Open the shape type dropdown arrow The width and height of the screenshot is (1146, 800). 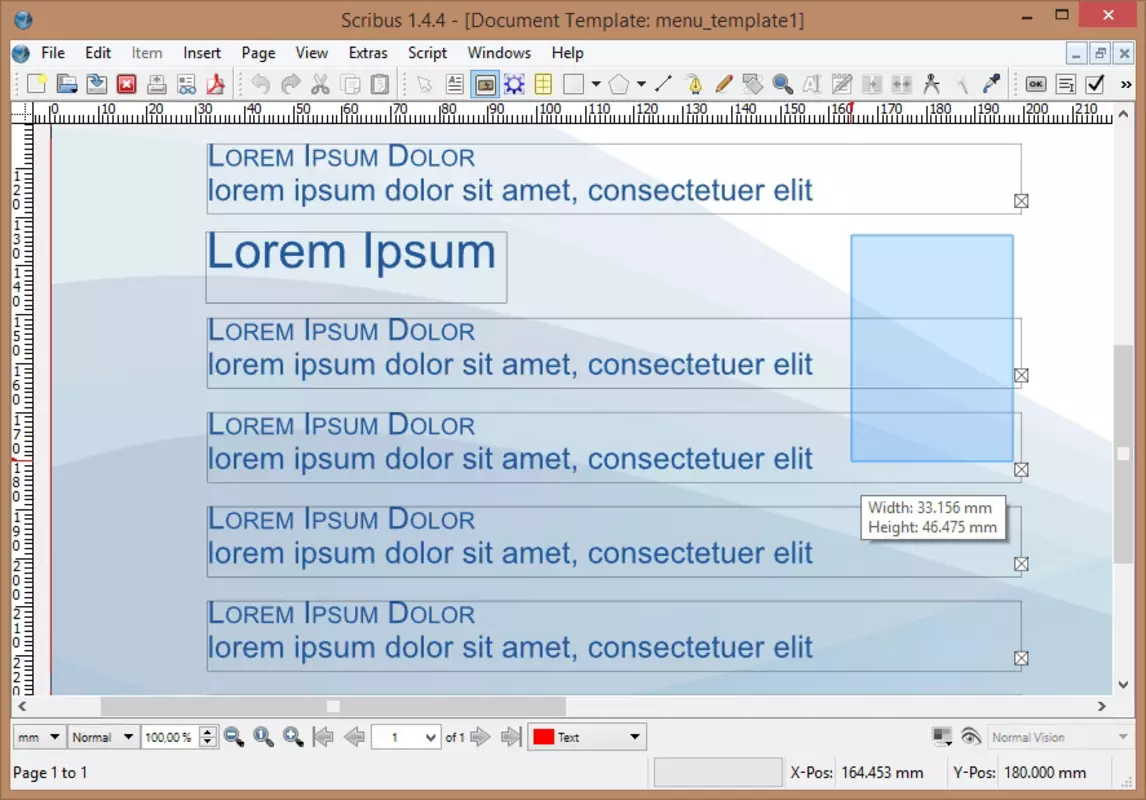pyautogui.click(x=596, y=84)
